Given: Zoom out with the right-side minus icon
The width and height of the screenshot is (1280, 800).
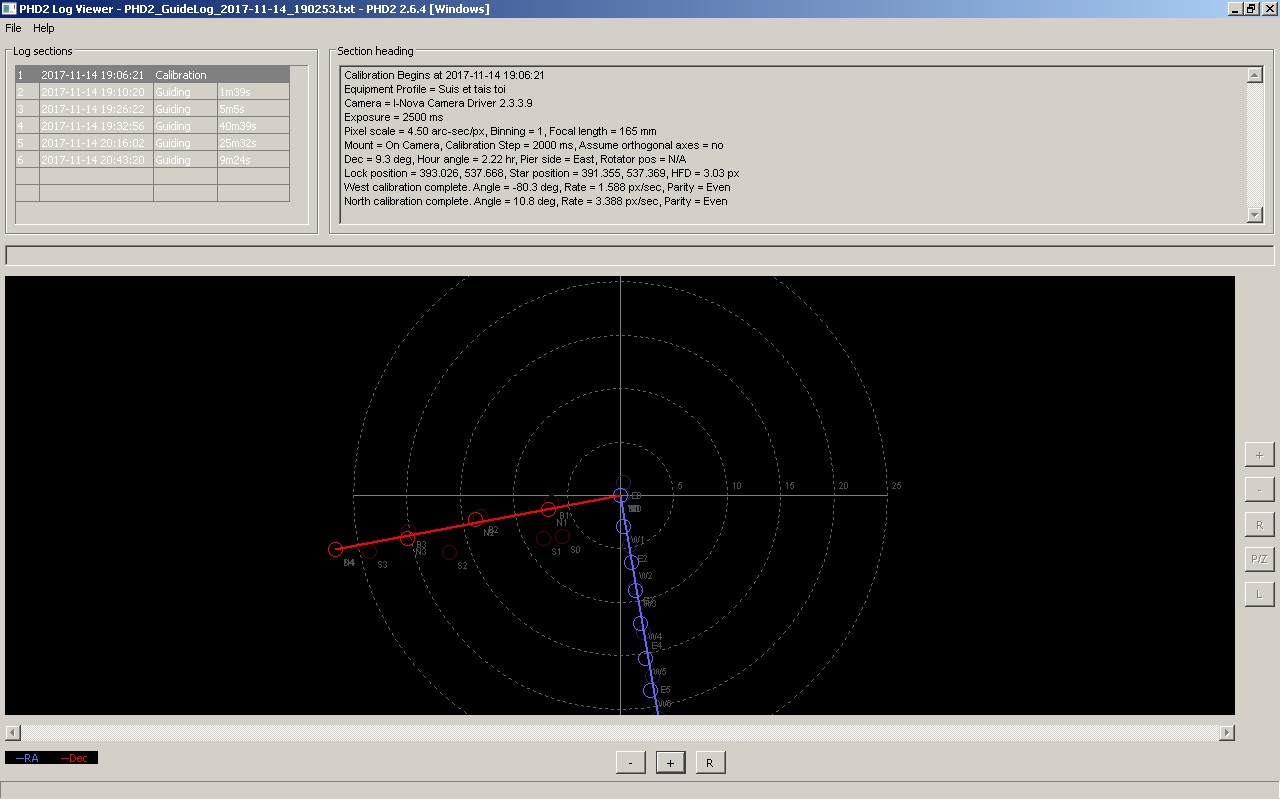Looking at the screenshot, I should tap(1258, 489).
